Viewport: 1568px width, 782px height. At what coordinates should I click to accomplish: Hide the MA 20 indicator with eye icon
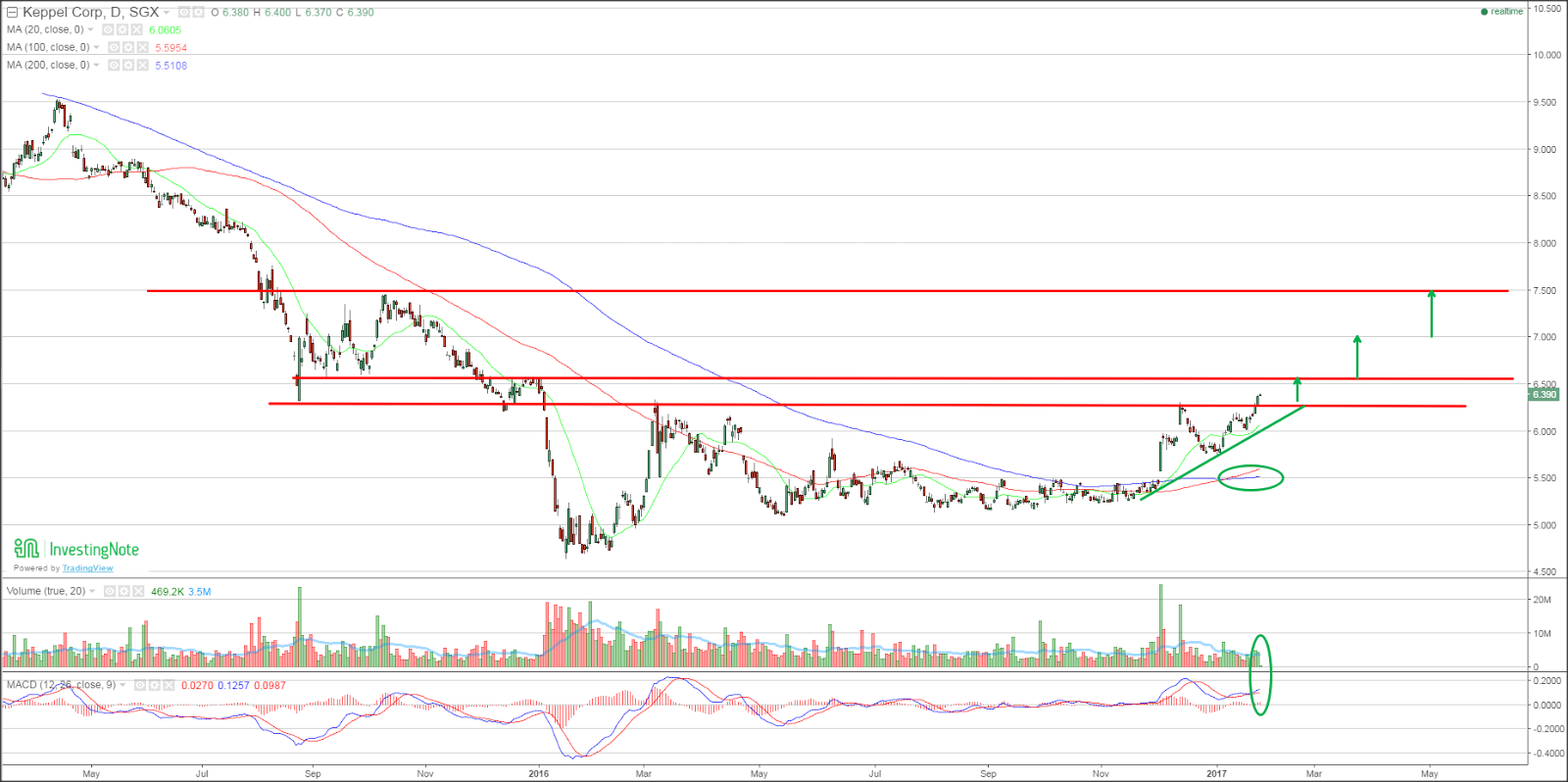[108, 30]
